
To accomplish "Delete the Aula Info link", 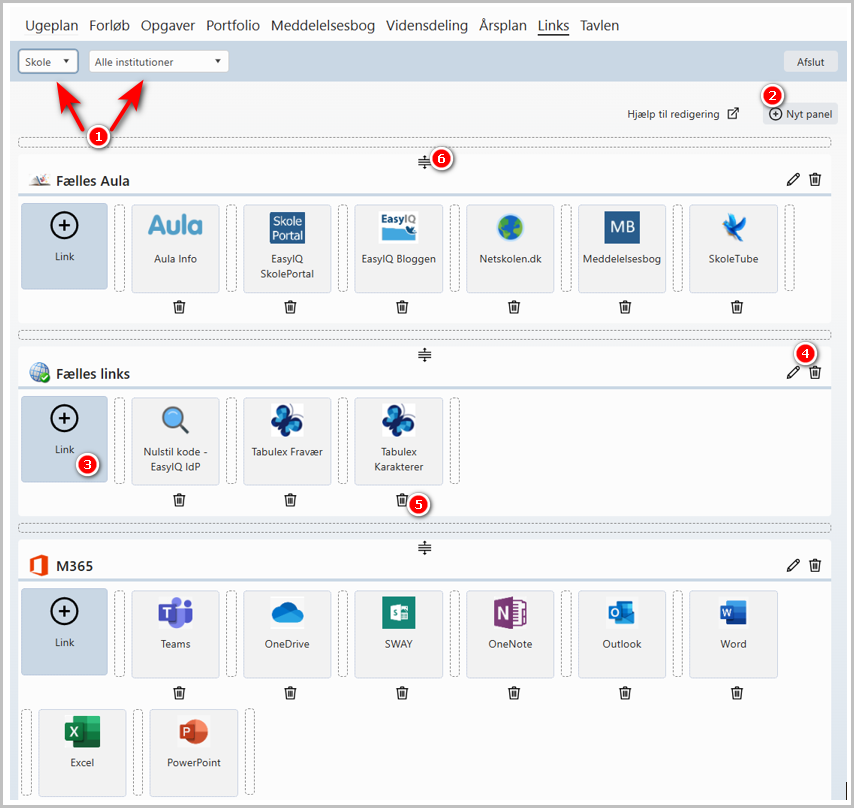I will pos(179,307).
